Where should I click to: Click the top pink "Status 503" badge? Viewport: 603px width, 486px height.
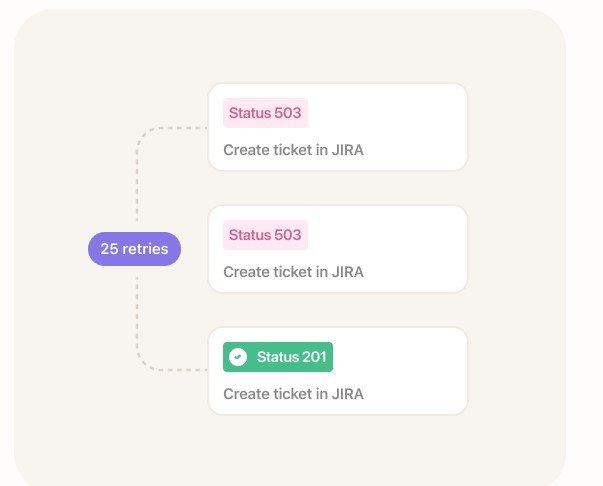click(265, 113)
